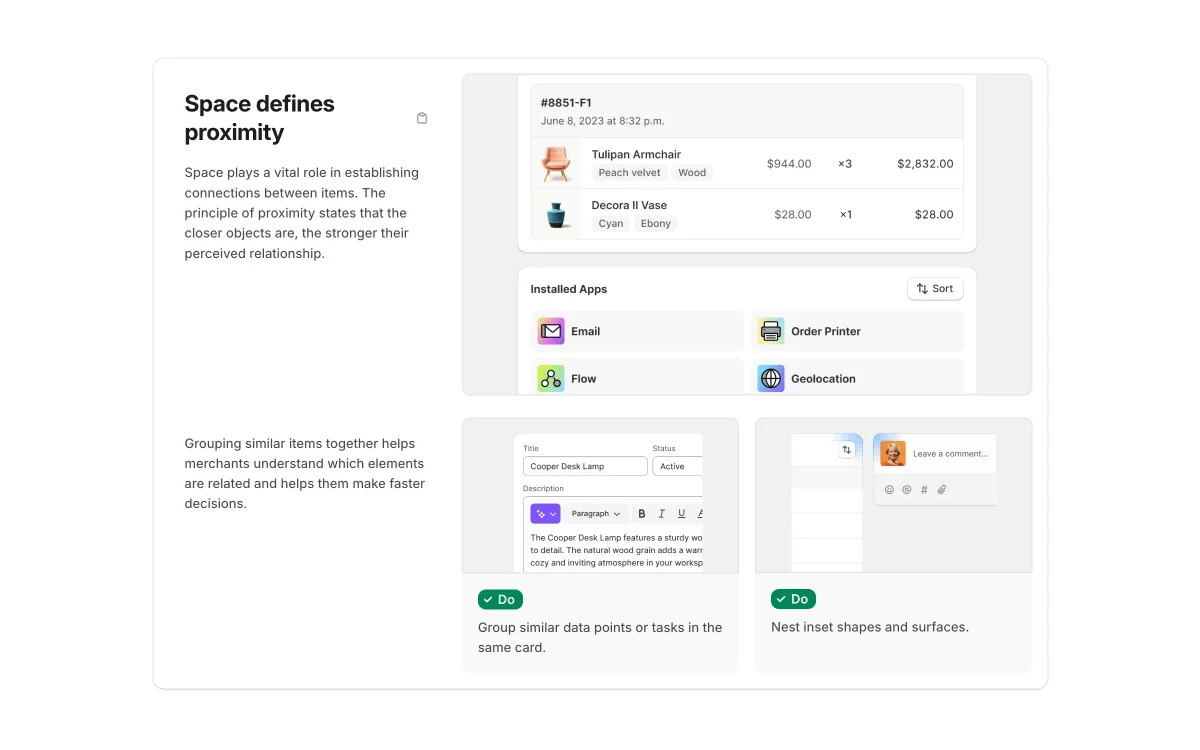Click the Tulipan Armchair product thumbnail

(556, 163)
